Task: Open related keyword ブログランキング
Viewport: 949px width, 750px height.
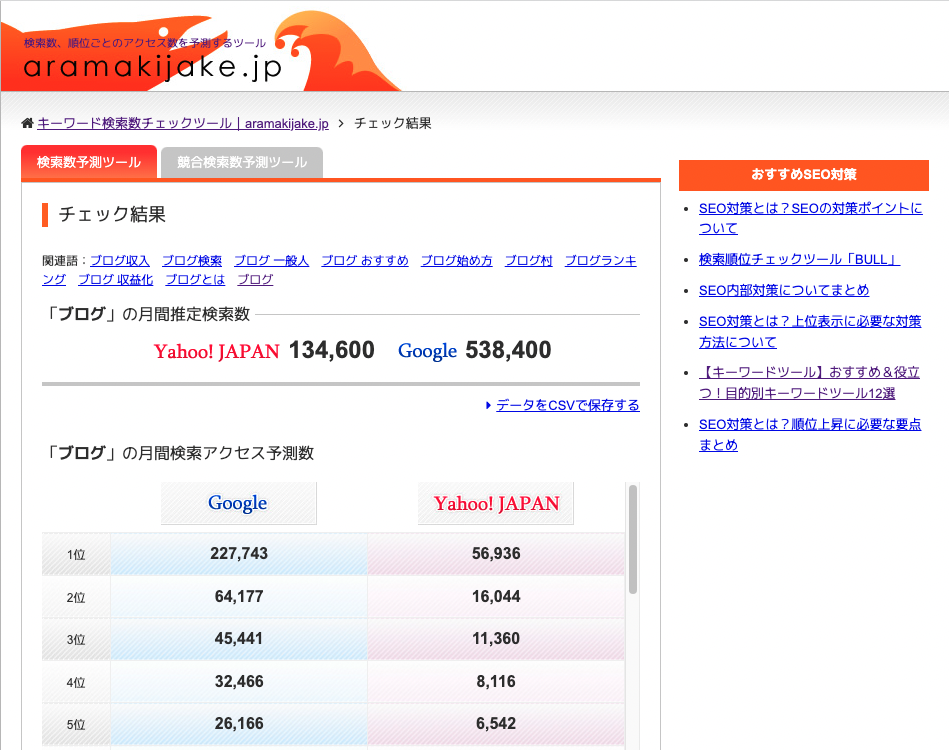Action: coord(600,261)
